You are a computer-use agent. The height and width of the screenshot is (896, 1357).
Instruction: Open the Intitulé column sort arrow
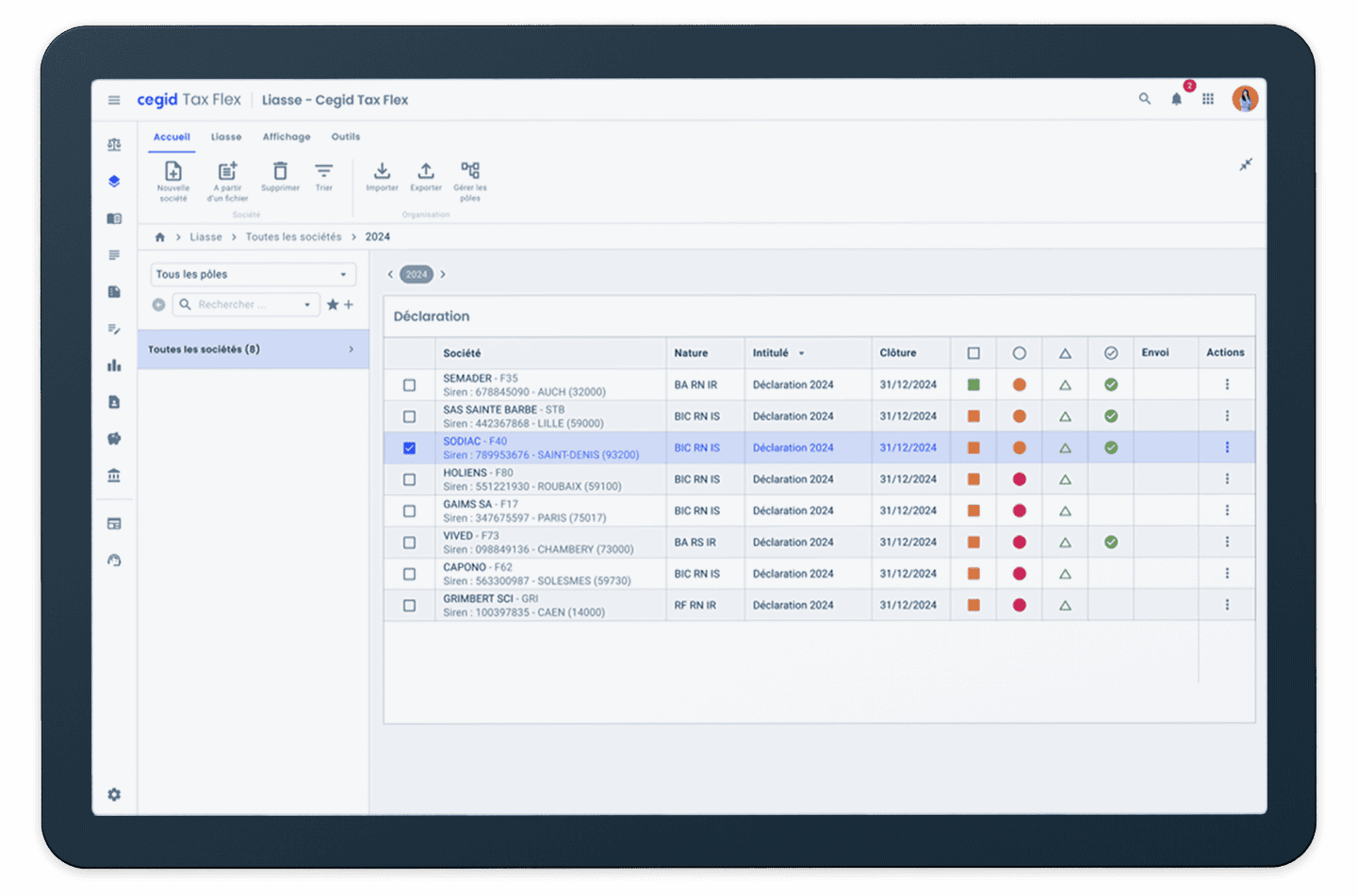tap(802, 353)
